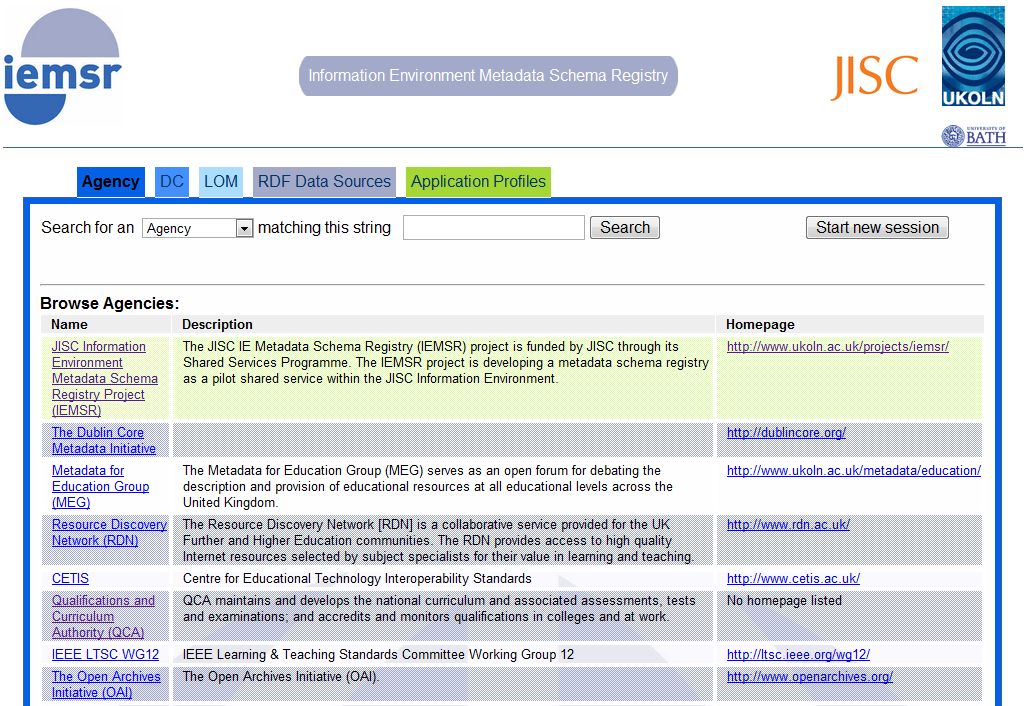
Task: Open the IEEE LTSC WG12 link
Action: pos(105,654)
